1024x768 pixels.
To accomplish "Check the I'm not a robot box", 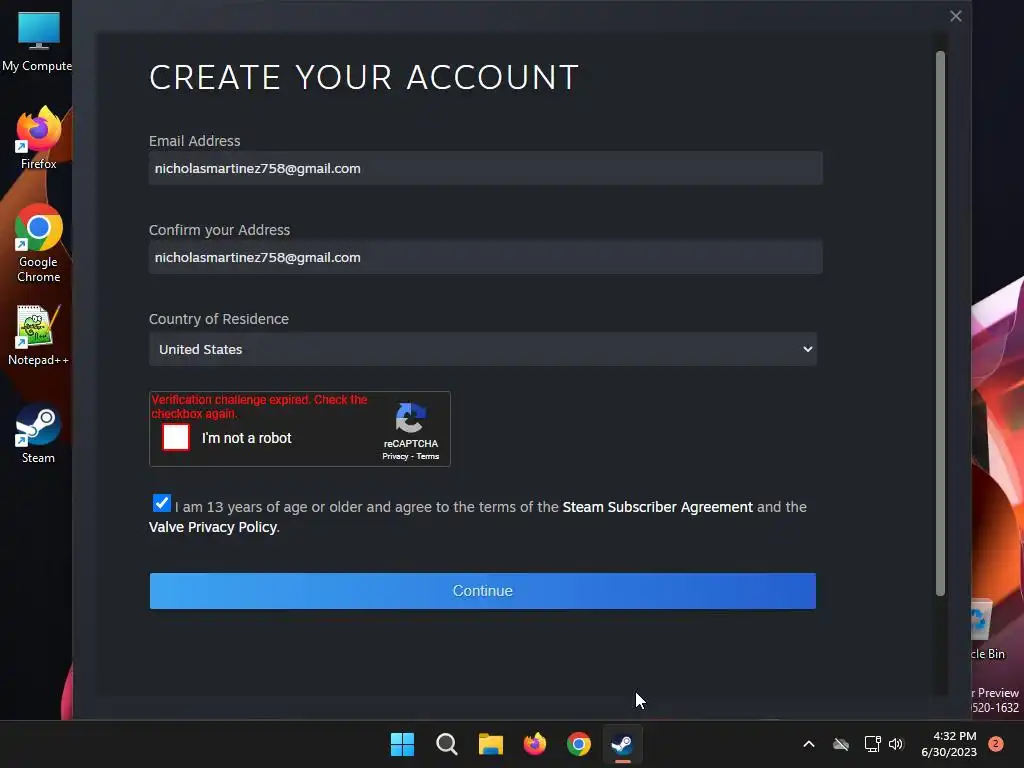I will point(176,437).
